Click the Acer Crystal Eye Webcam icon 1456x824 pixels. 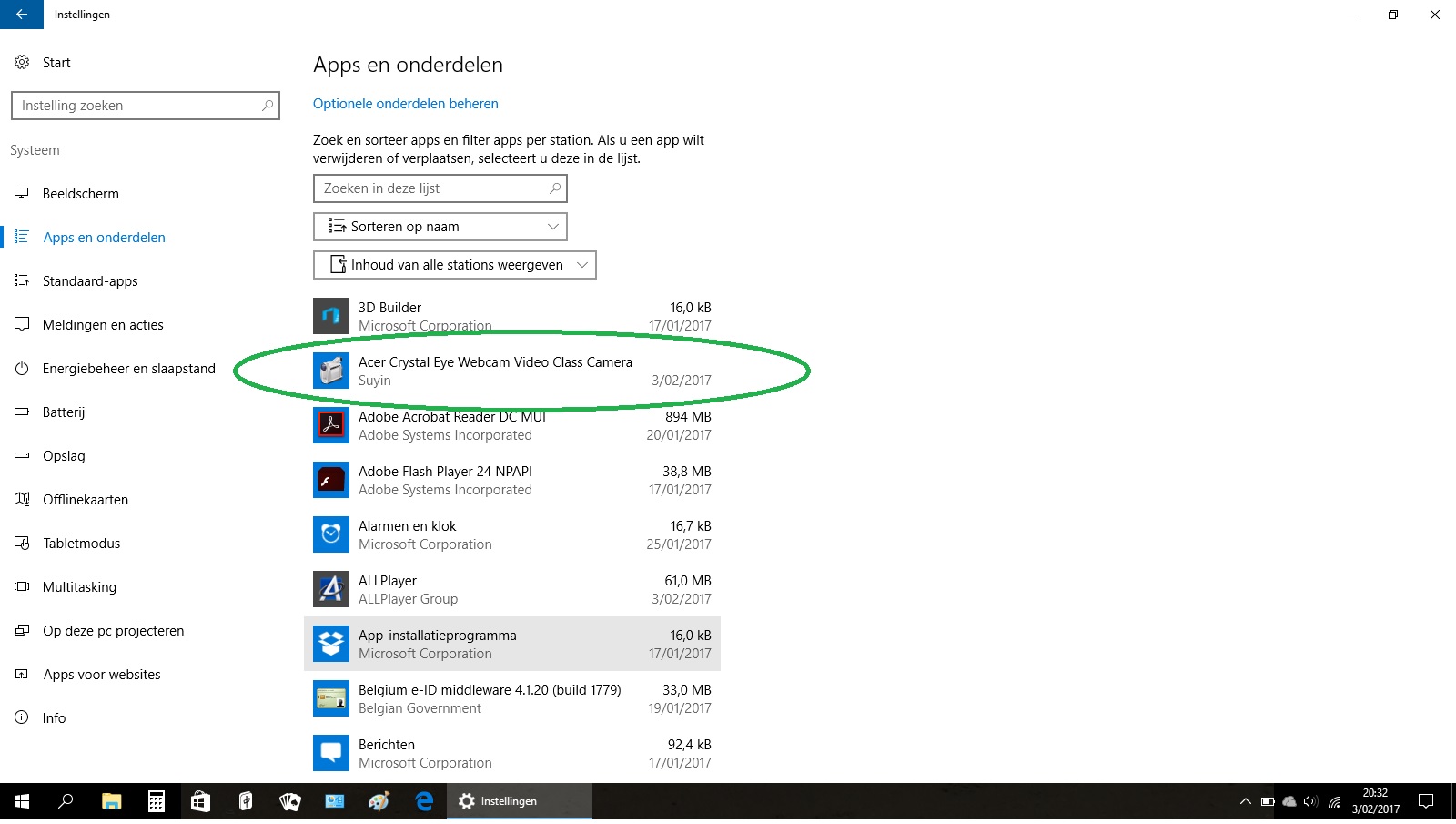[331, 371]
